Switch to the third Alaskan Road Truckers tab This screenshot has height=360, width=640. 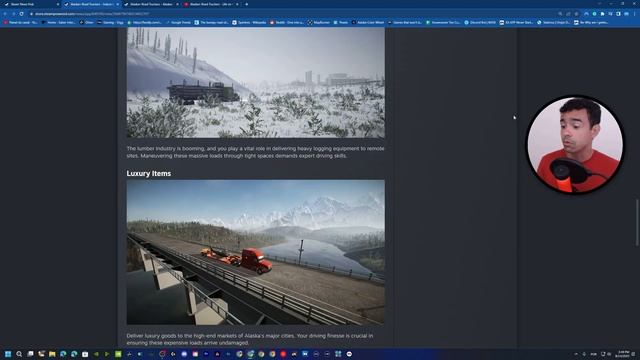[150, 4]
